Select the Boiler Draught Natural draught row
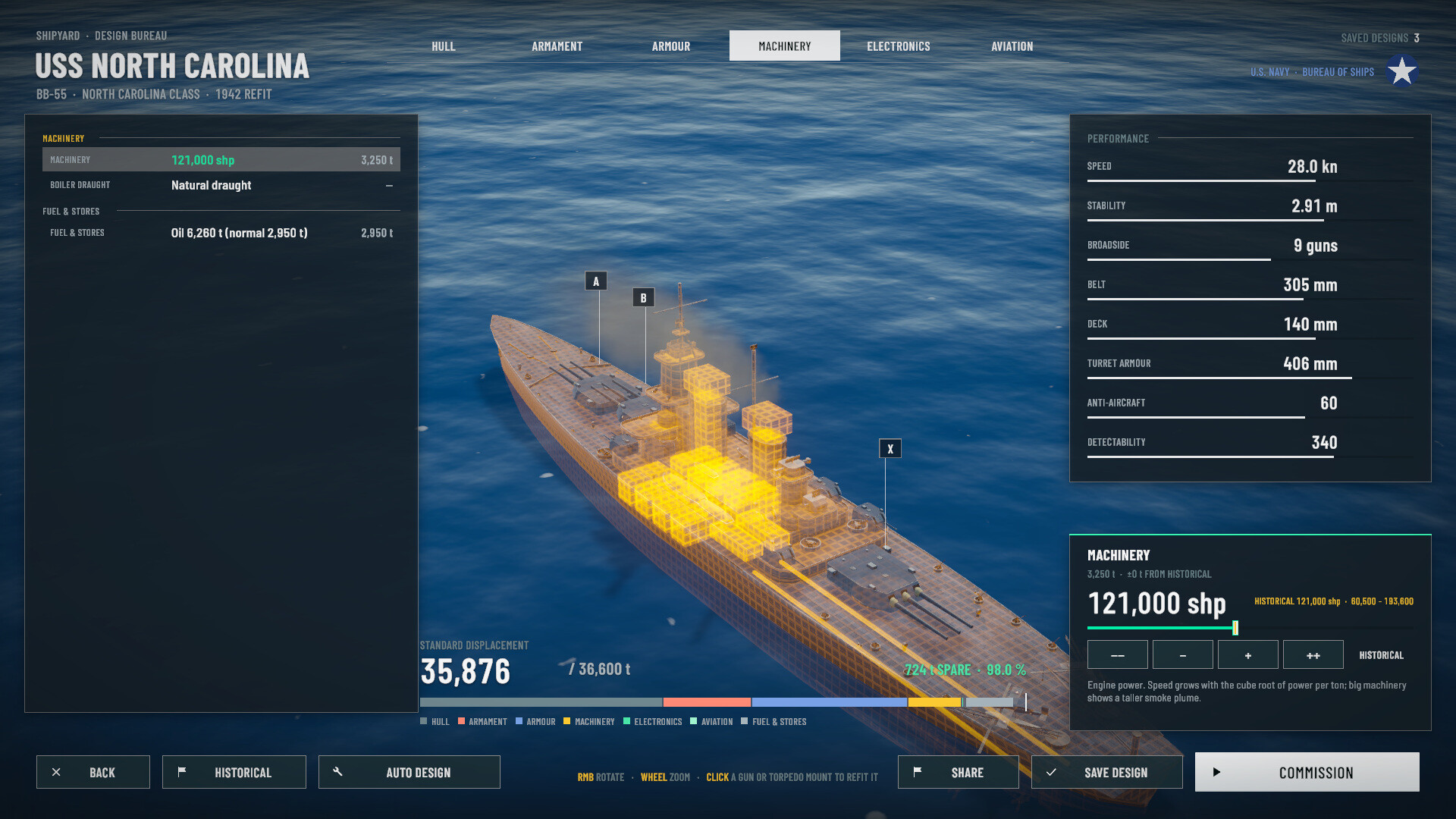The width and height of the screenshot is (1456, 819). coord(221,185)
